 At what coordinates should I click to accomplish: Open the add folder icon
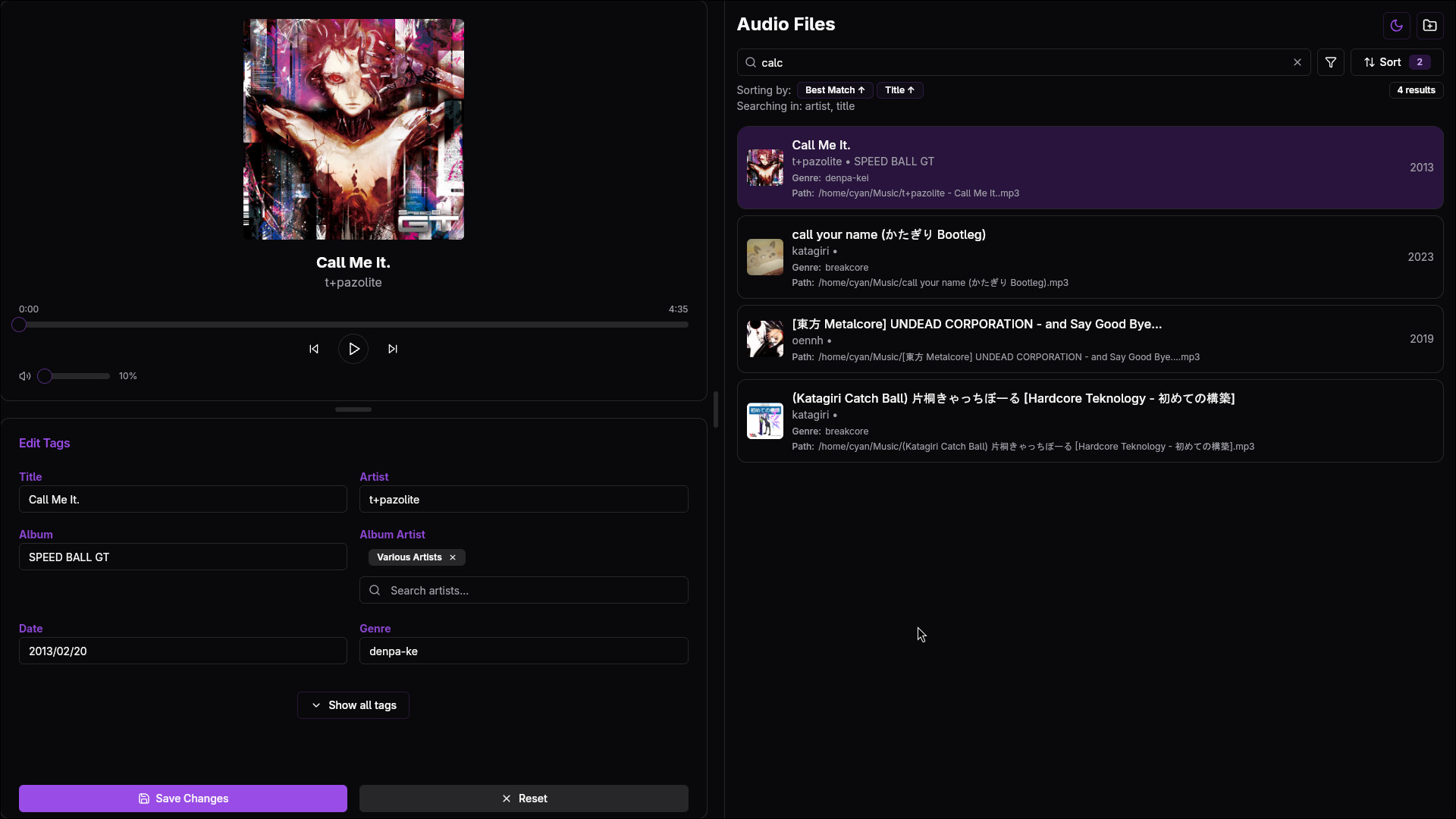[1429, 25]
